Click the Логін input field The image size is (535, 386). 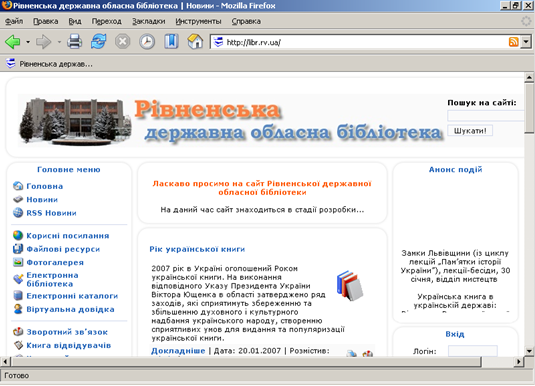point(473,351)
